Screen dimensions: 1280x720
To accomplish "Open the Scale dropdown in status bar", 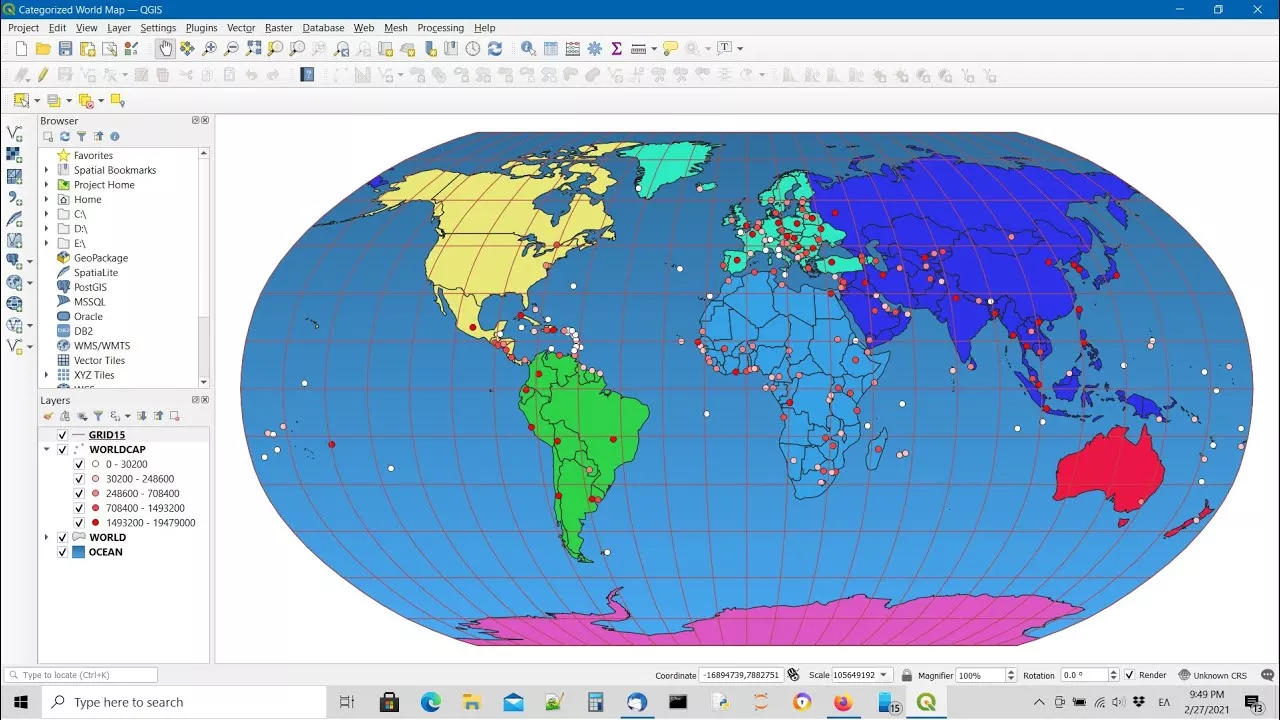I will click(883, 675).
